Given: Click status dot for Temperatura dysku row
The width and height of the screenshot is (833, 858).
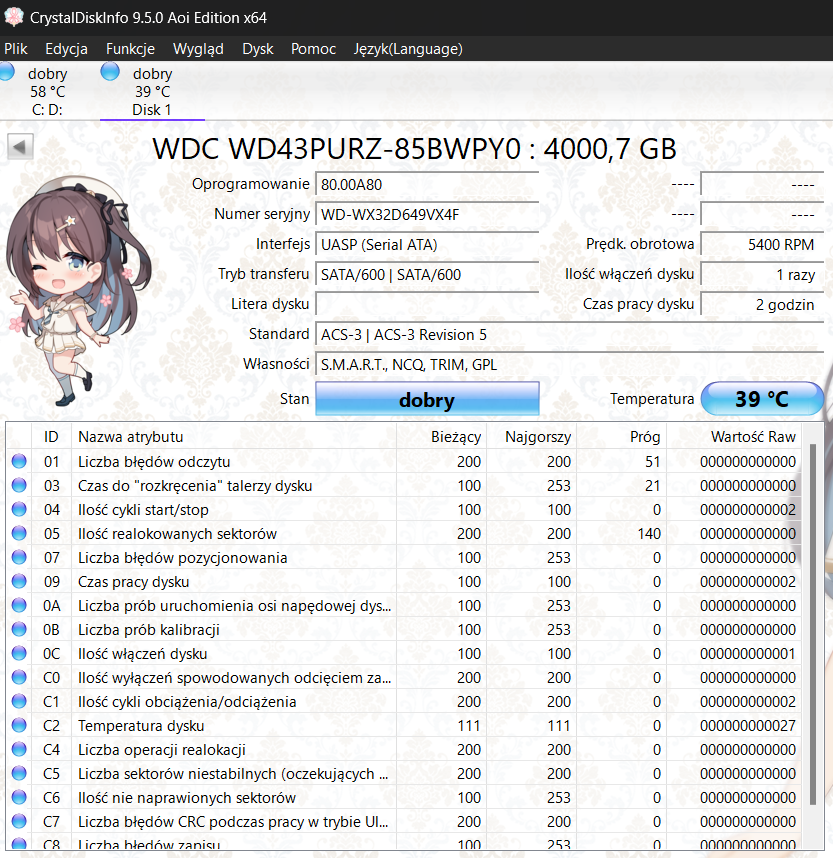Looking at the screenshot, I should click(19, 726).
